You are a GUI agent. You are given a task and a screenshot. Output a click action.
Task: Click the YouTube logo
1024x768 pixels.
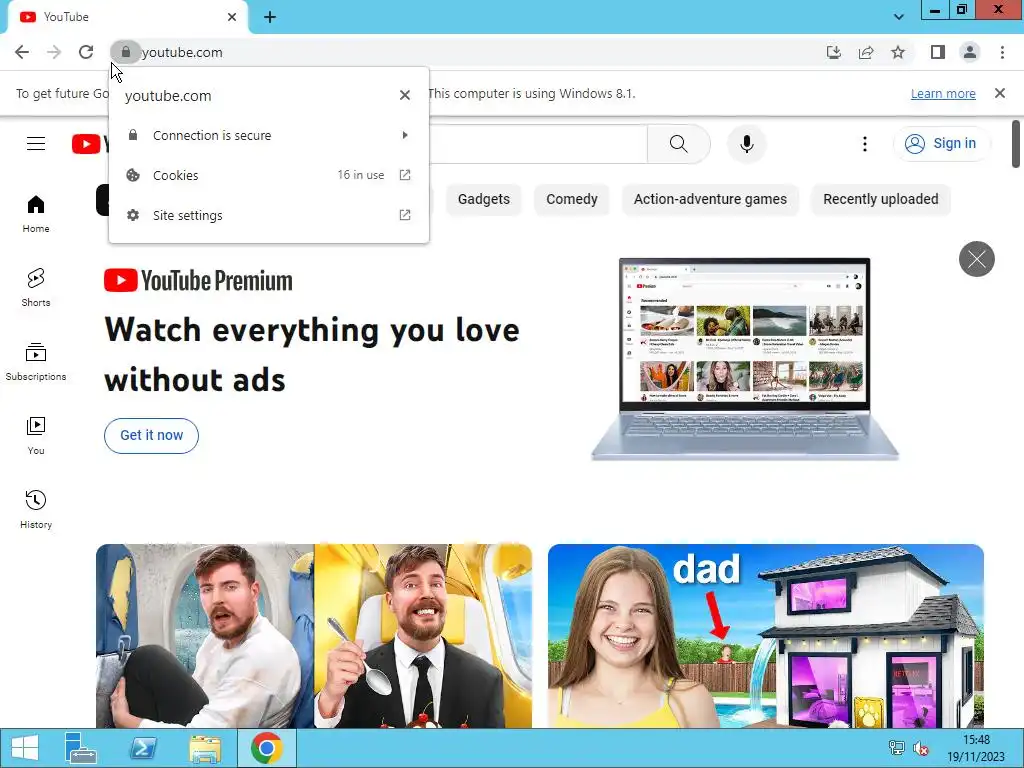pyautogui.click(x=89, y=144)
